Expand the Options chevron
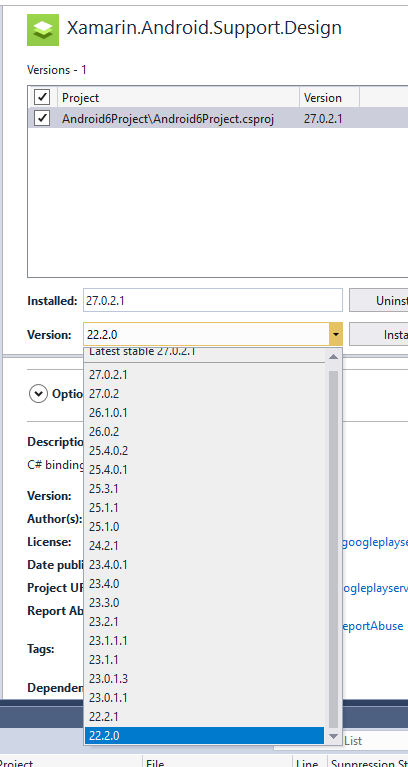The width and height of the screenshot is (408, 767). pos(38,394)
